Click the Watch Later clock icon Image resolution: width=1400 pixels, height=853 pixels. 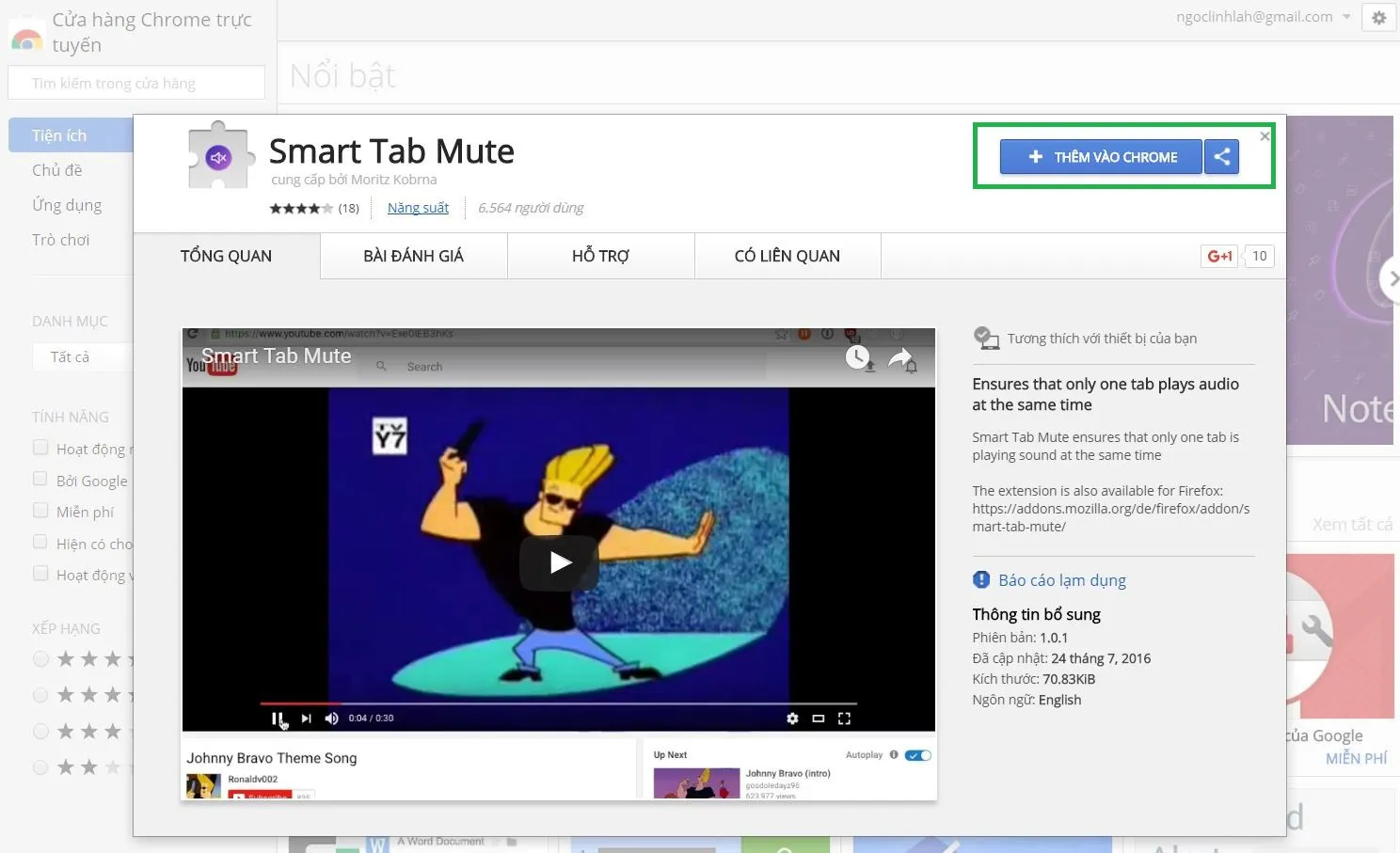[x=858, y=357]
